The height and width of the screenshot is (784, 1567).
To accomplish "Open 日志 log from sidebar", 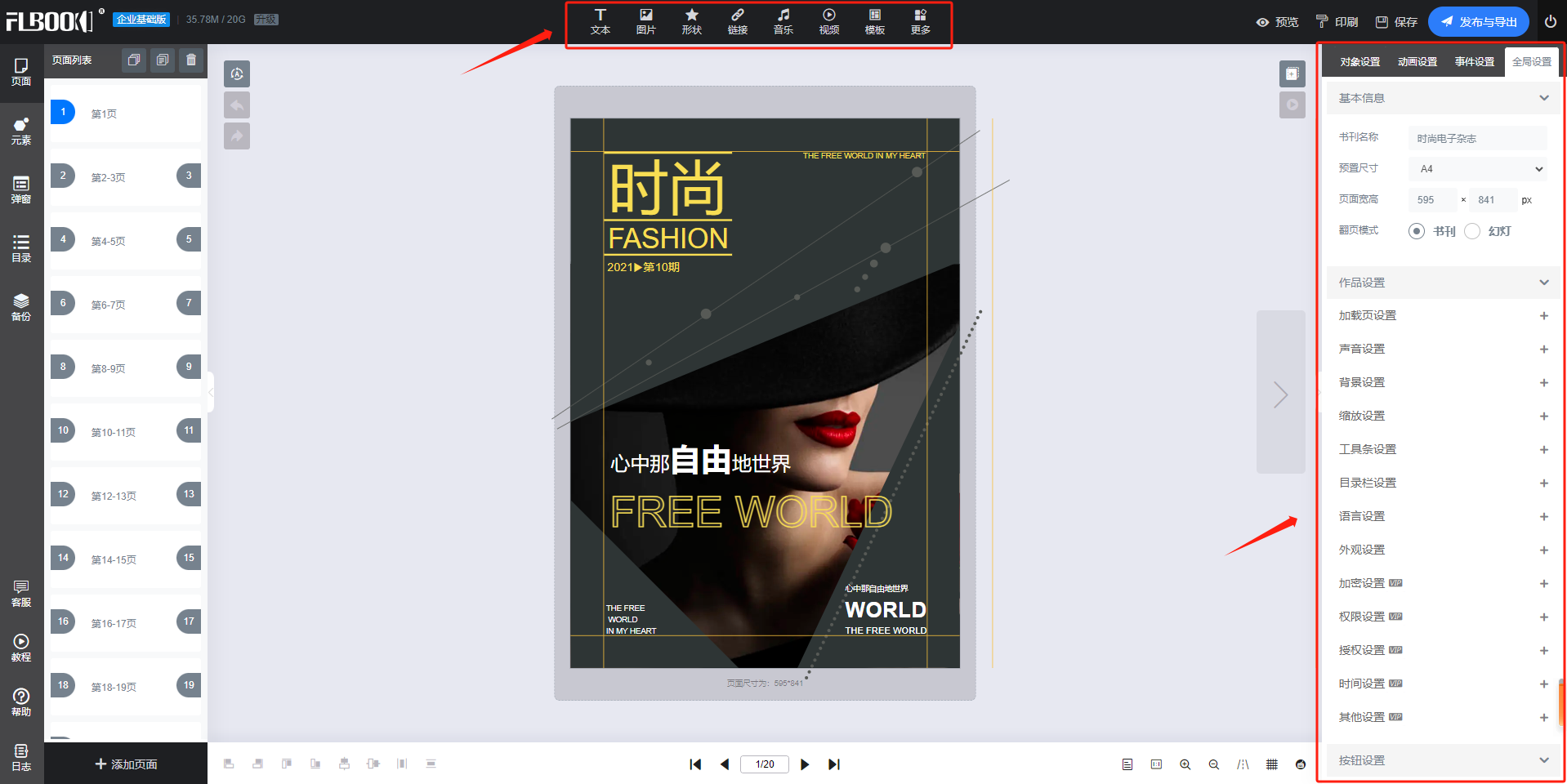I will (21, 757).
